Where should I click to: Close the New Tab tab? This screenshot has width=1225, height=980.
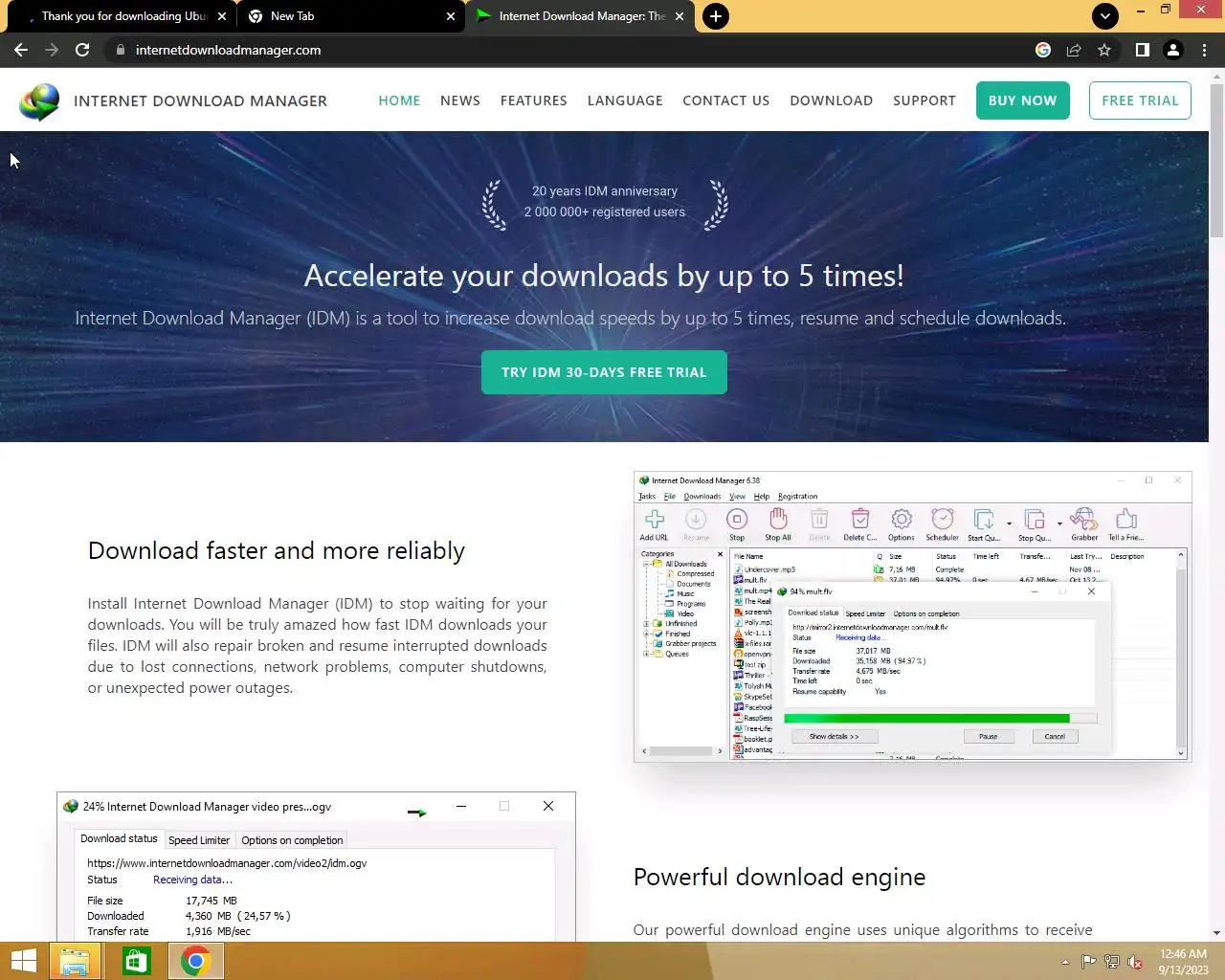451,16
